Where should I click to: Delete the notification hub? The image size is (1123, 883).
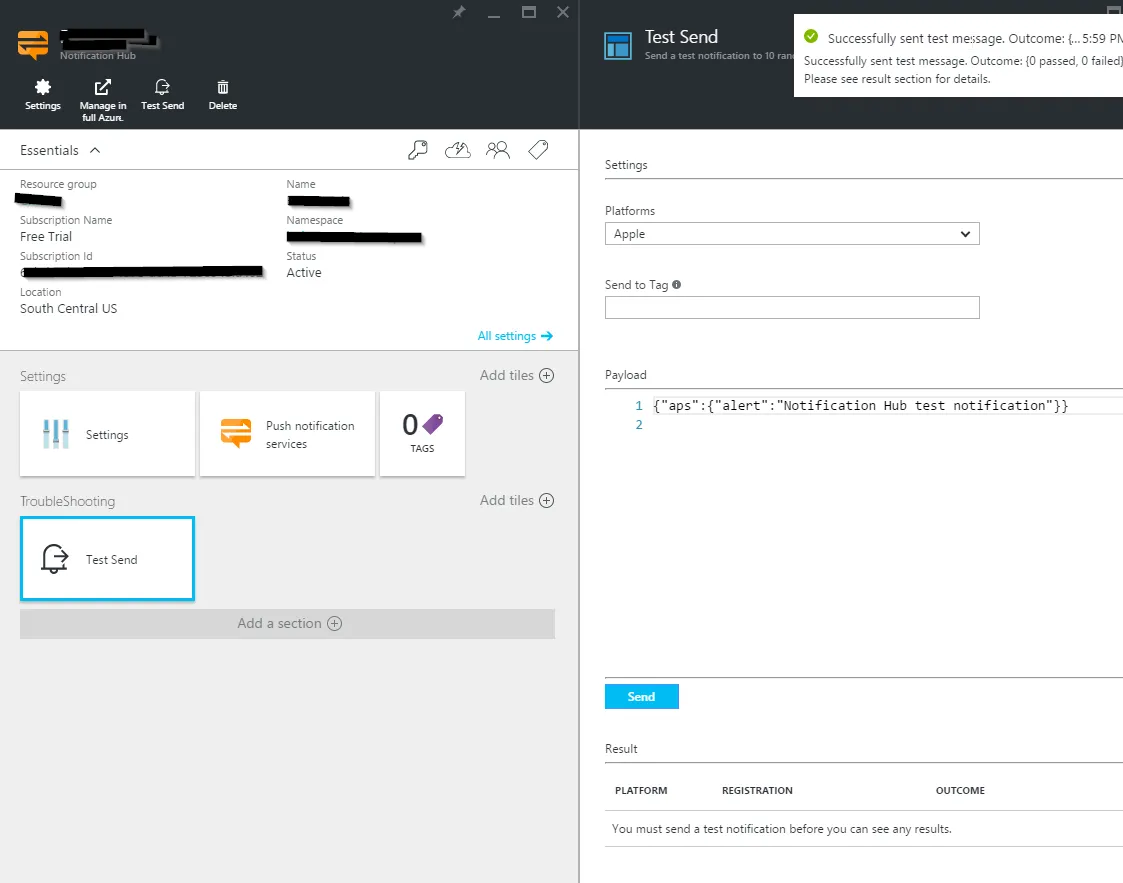(223, 95)
